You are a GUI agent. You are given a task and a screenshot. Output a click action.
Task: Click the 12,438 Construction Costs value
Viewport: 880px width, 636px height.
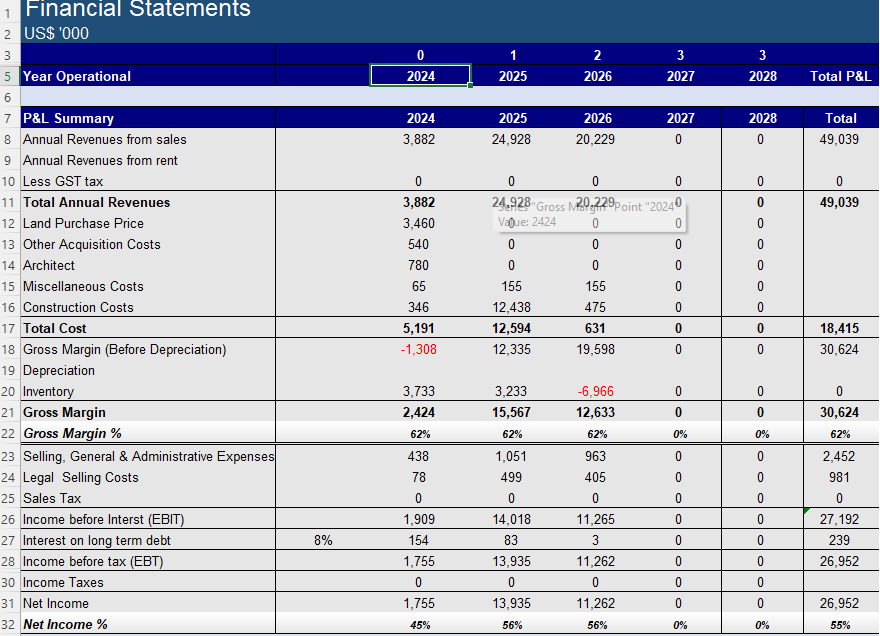pos(511,308)
